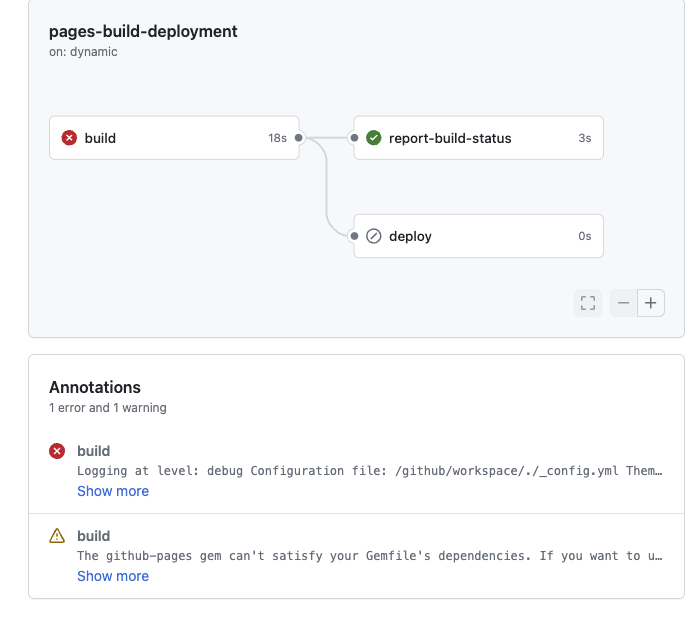This screenshot has width=688, height=622.
Task: Show more of the github-pages gem warning
Action: click(113, 576)
